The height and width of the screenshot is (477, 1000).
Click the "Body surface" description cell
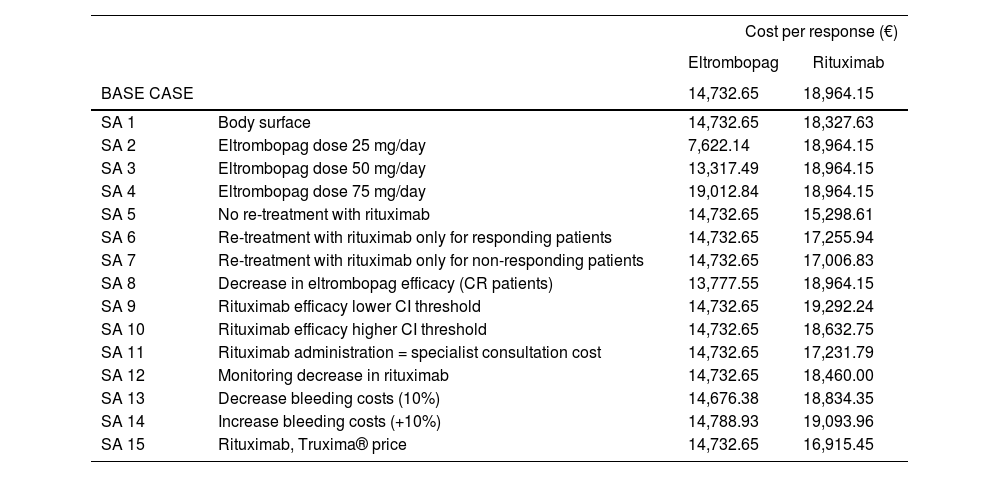[x=264, y=123]
